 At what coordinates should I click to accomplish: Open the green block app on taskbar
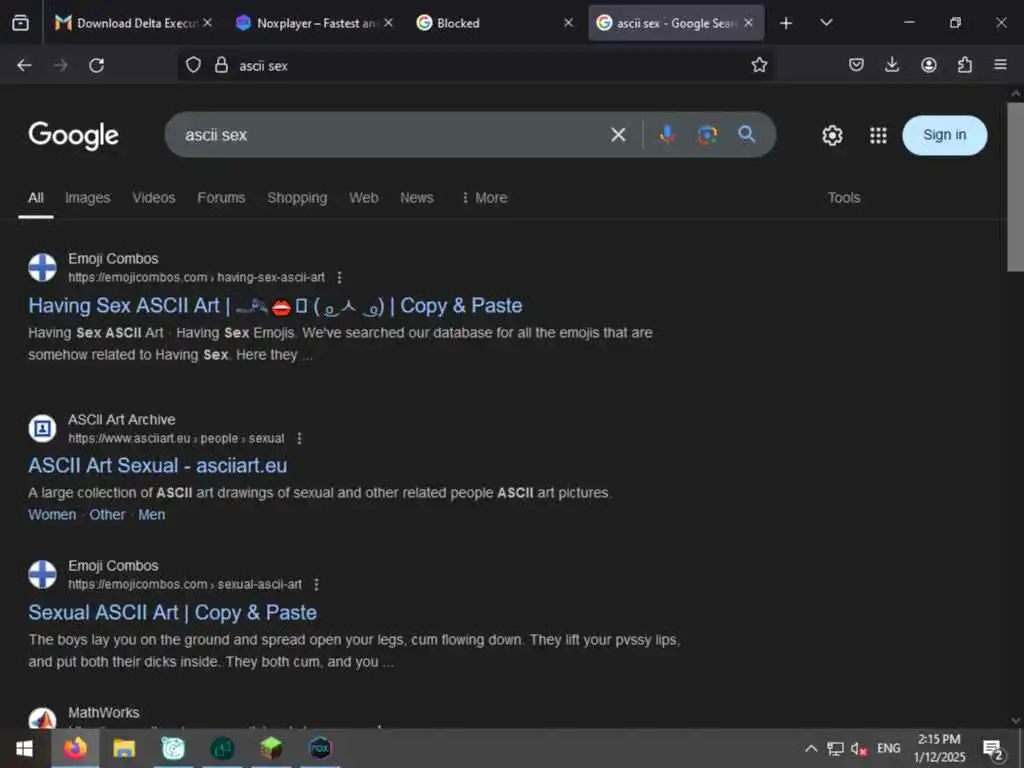click(271, 748)
